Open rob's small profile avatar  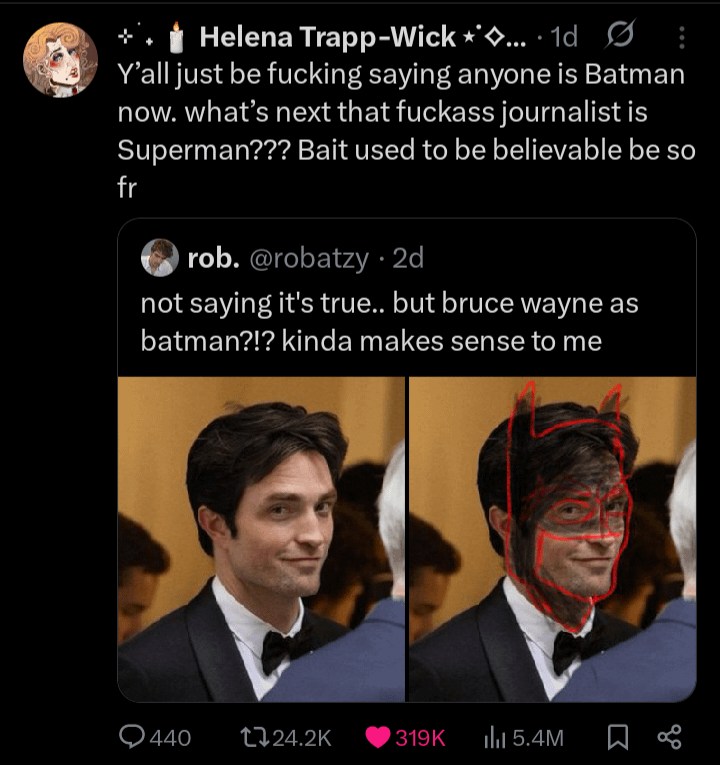pos(158,259)
